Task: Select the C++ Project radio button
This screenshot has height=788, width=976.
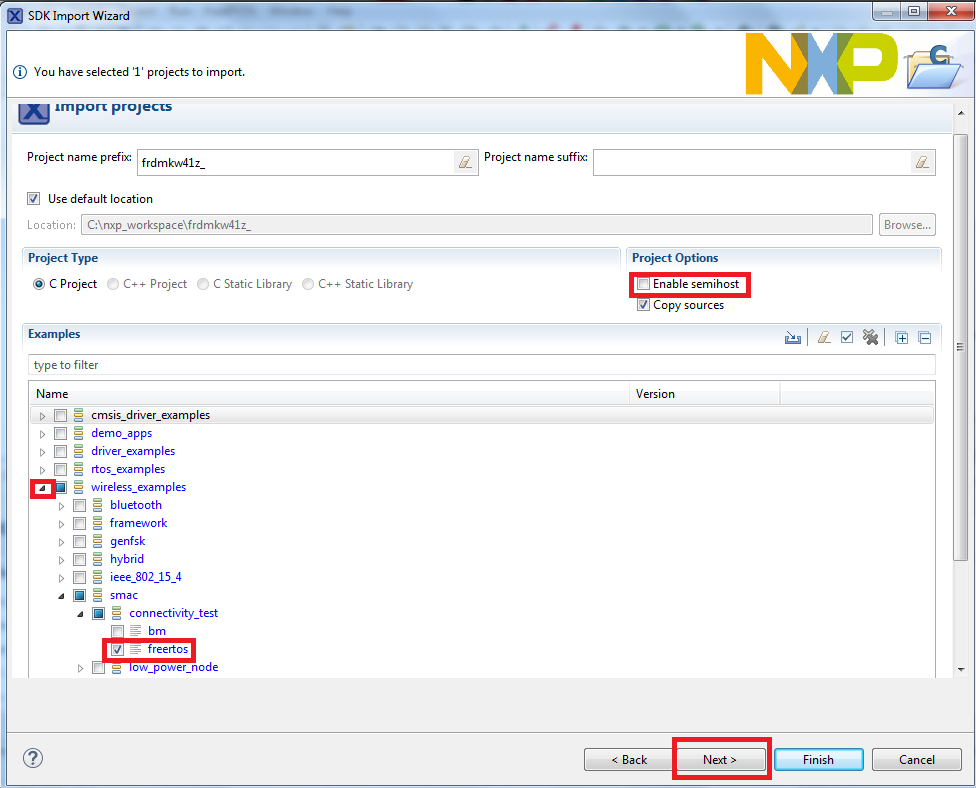Action: 114,284
